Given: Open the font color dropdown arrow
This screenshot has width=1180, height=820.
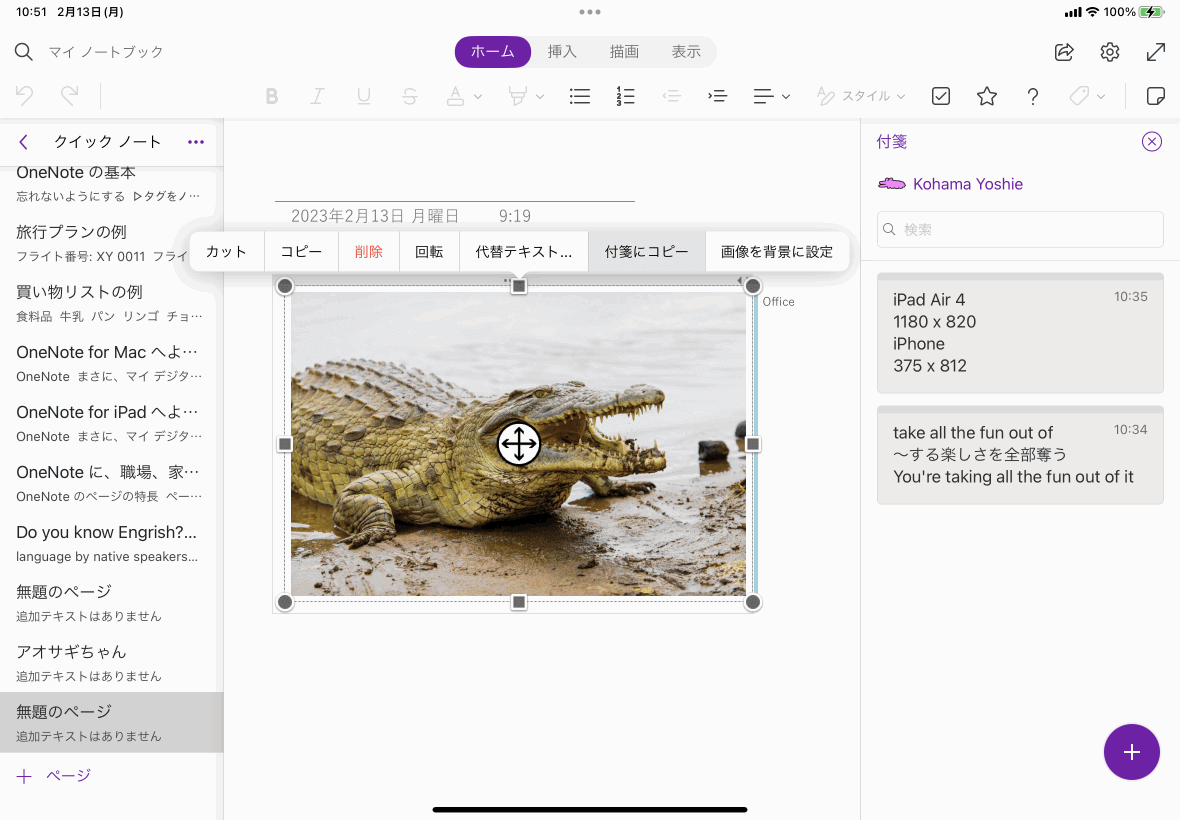Looking at the screenshot, I should coord(478,97).
